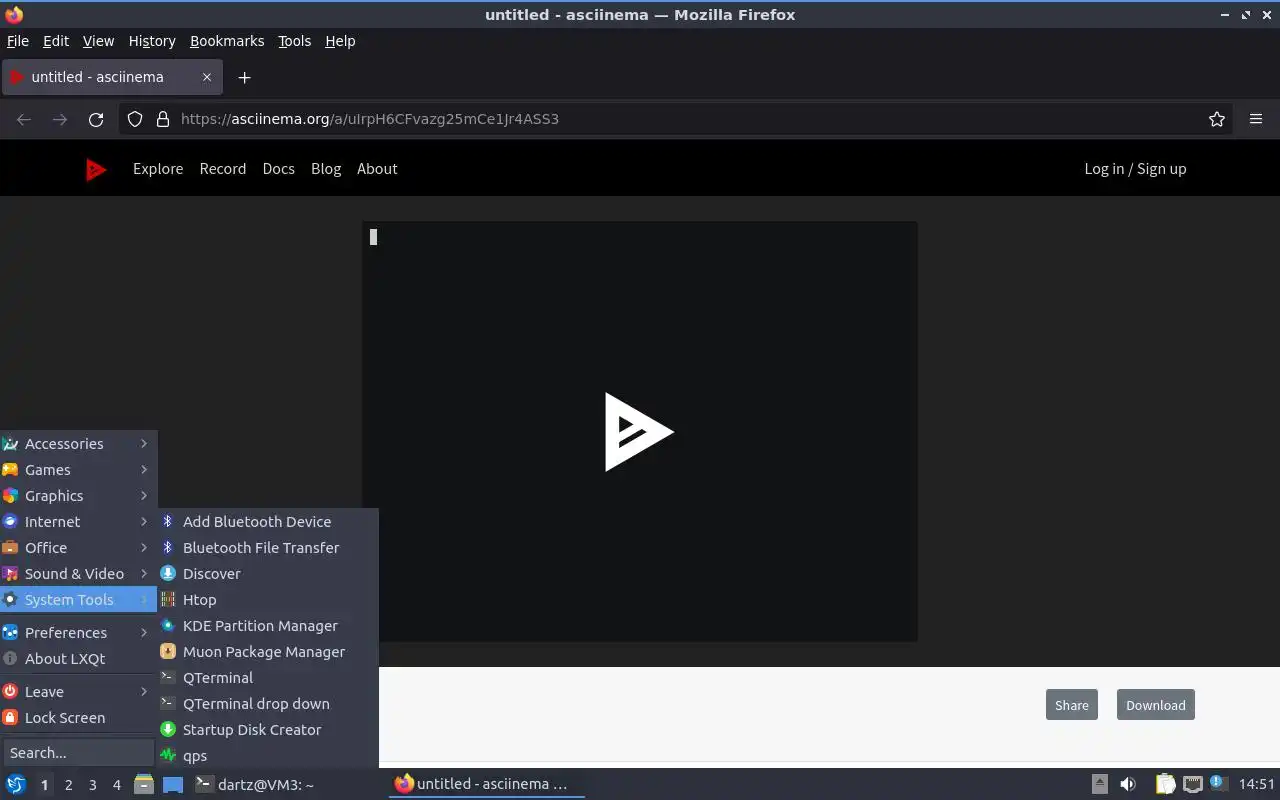Open Discover software center
The width and height of the screenshot is (1280, 800).
click(268, 574)
